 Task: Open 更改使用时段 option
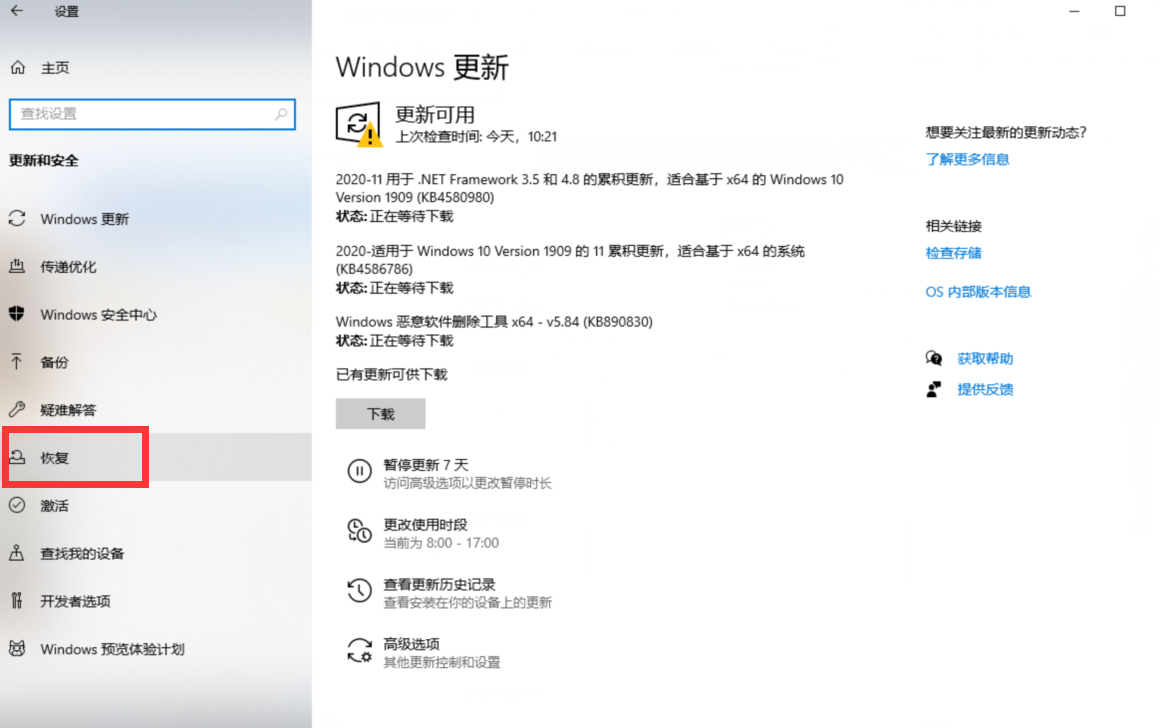(425, 525)
